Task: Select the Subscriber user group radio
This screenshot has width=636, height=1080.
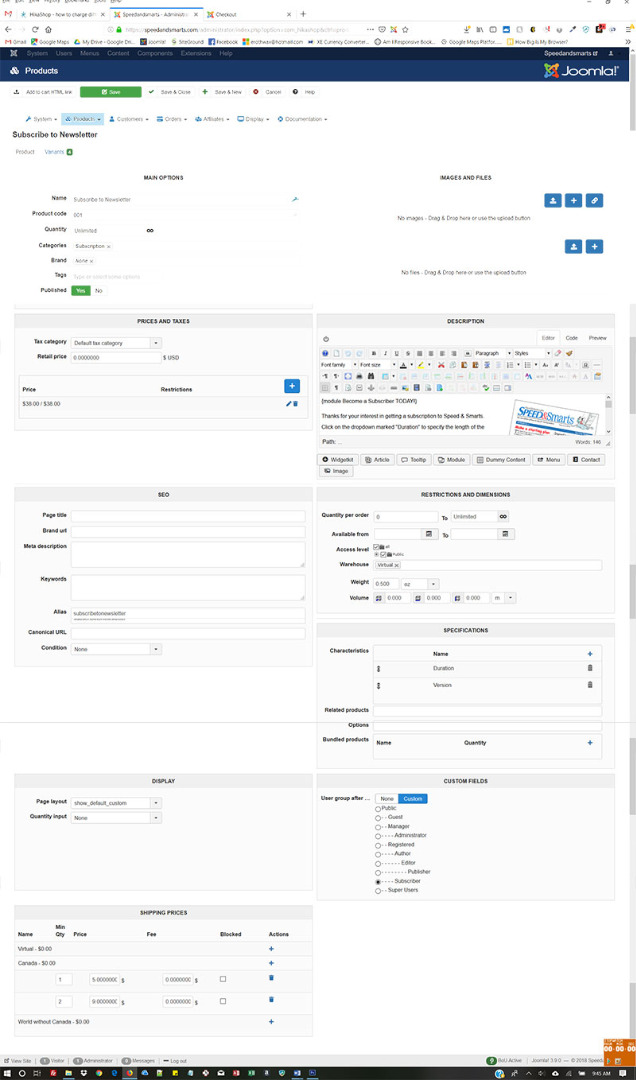Action: [378, 881]
